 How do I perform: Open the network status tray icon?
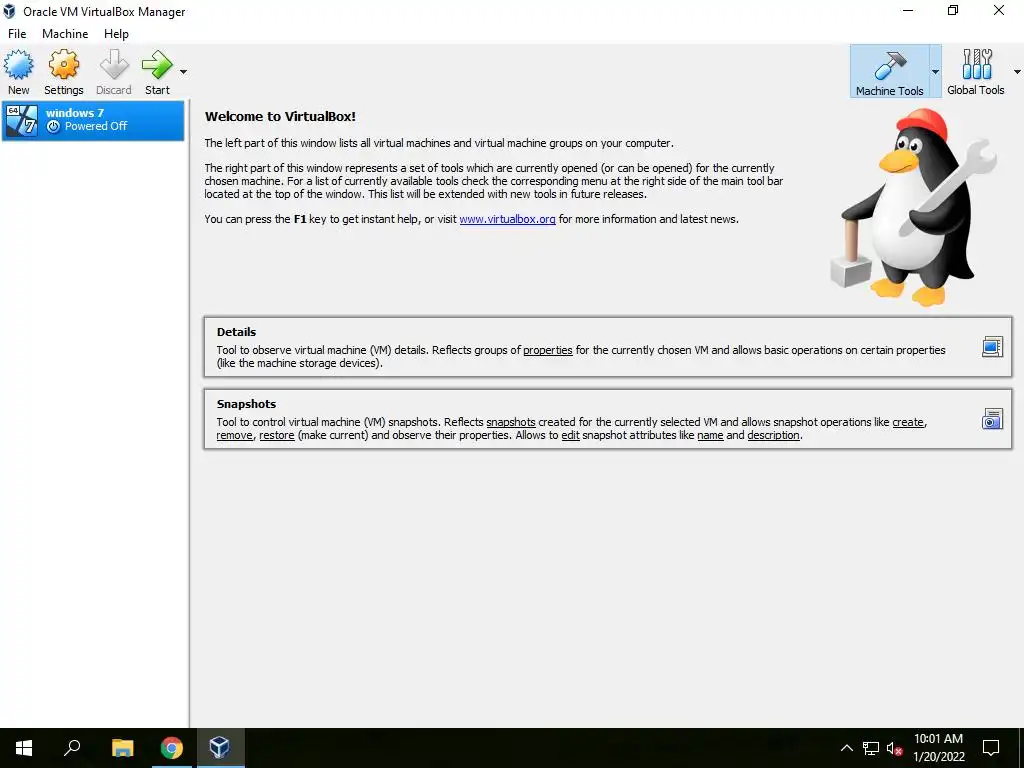871,748
